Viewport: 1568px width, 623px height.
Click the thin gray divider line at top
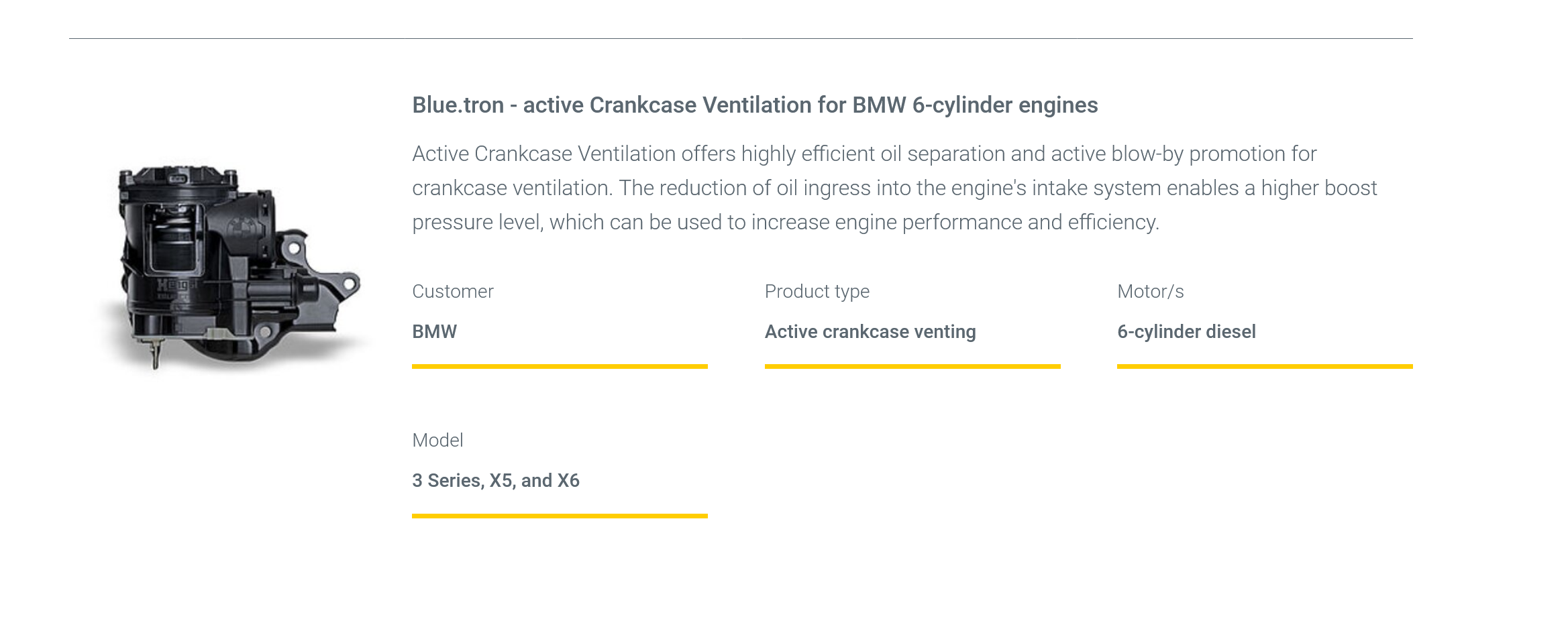click(x=741, y=39)
